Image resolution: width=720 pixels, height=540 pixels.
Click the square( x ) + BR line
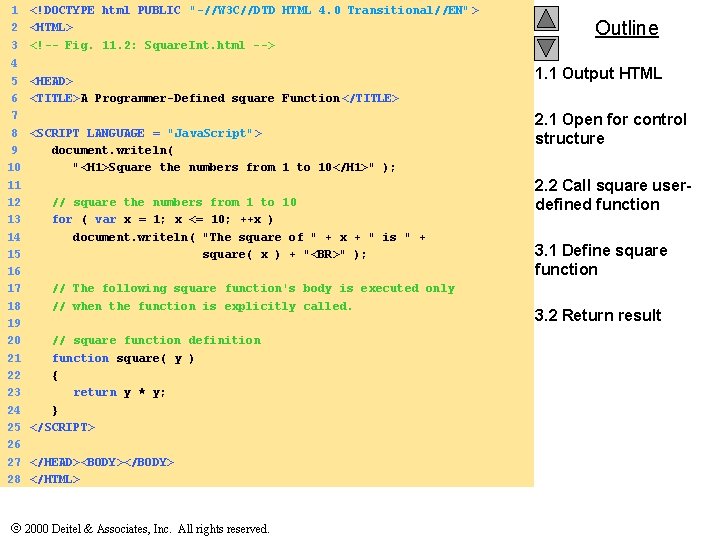point(284,254)
